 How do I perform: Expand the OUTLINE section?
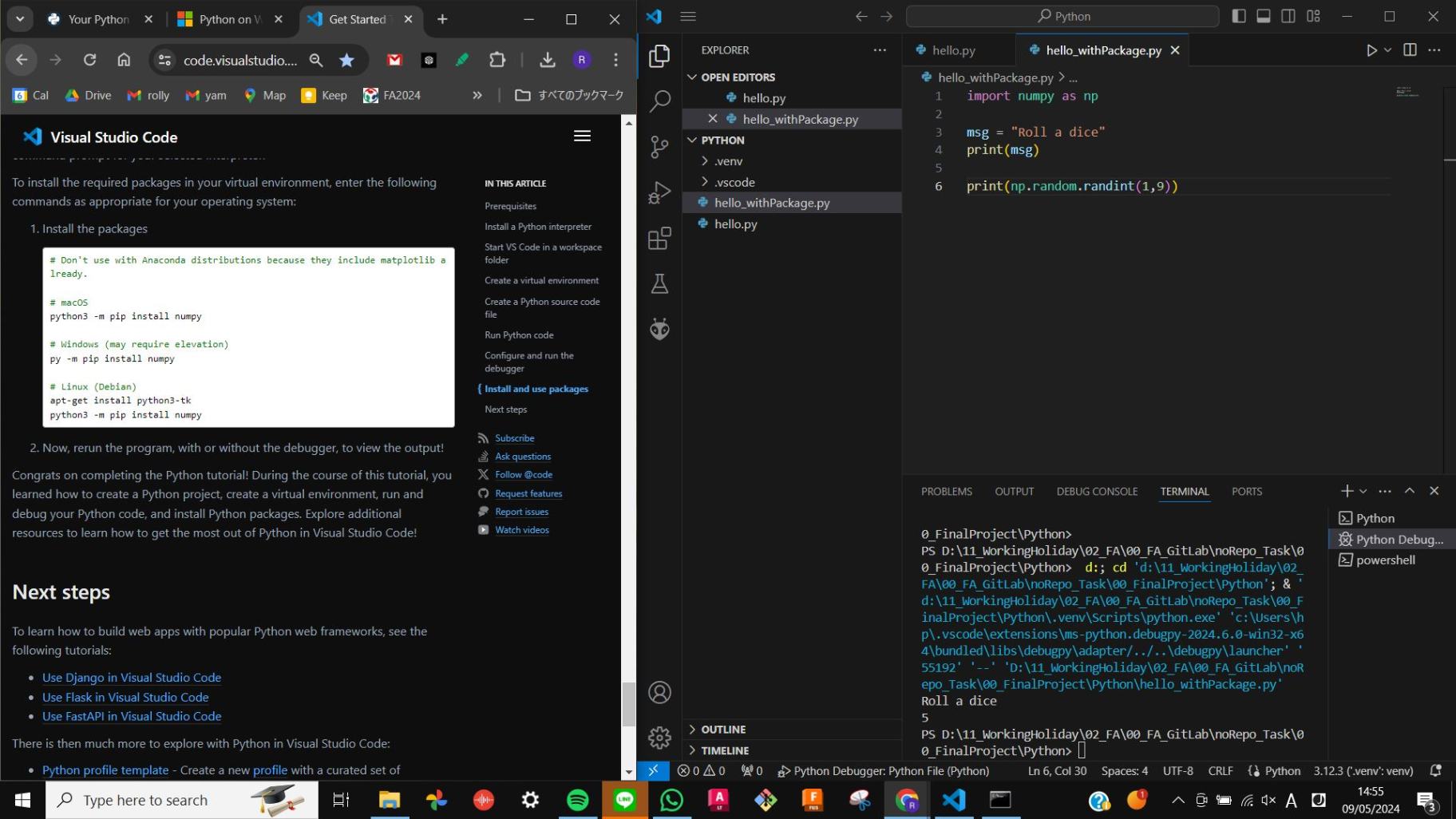723,730
